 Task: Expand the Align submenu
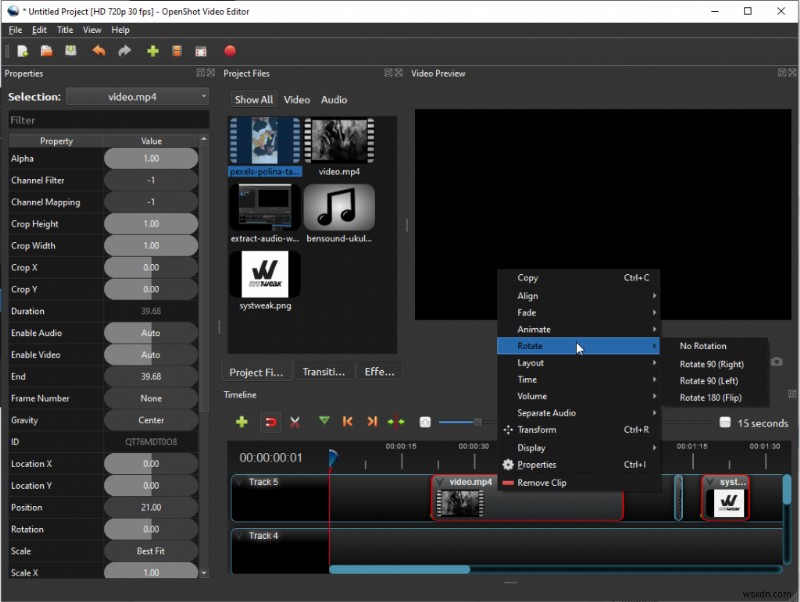pos(579,296)
